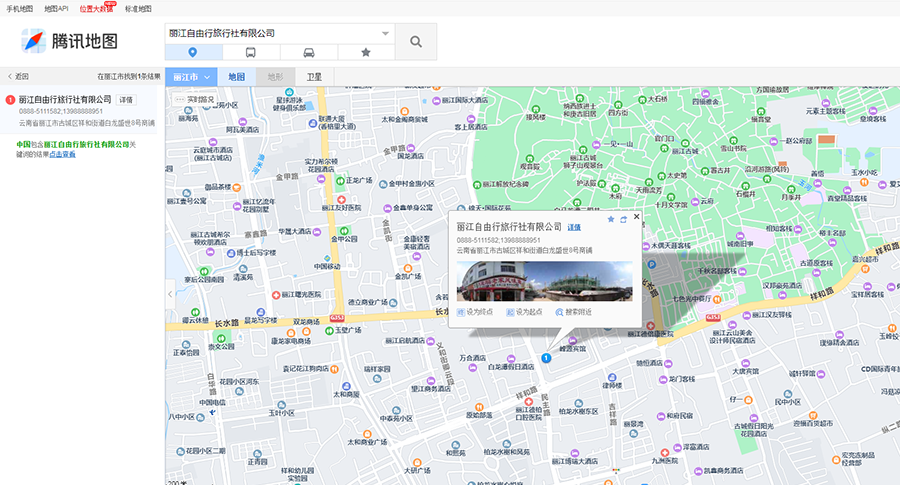
Task: Click the share icon in the info popup
Action: pos(623,219)
